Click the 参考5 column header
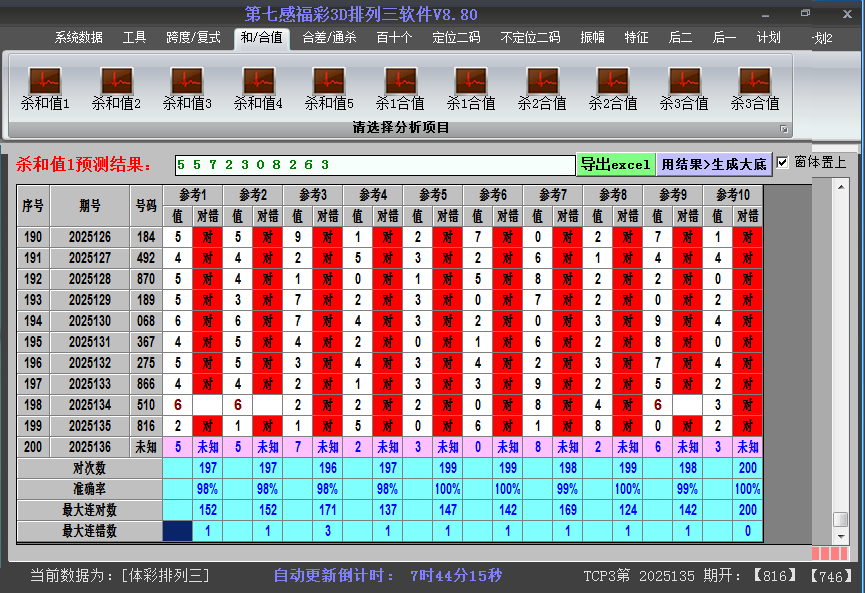 [433, 195]
